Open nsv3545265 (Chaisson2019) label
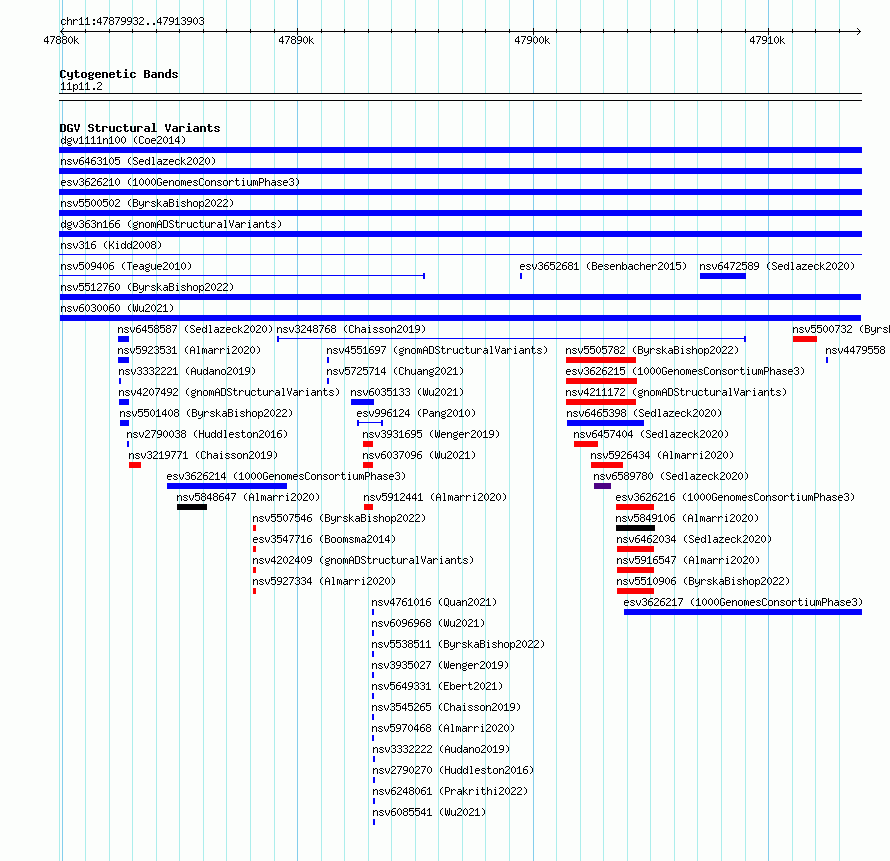 [446, 707]
